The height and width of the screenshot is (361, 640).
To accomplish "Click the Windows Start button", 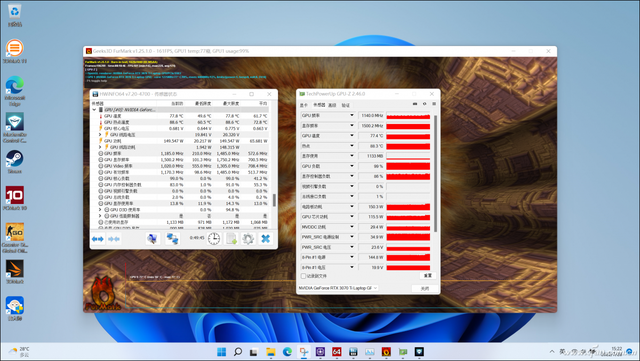I will (x=222, y=352).
